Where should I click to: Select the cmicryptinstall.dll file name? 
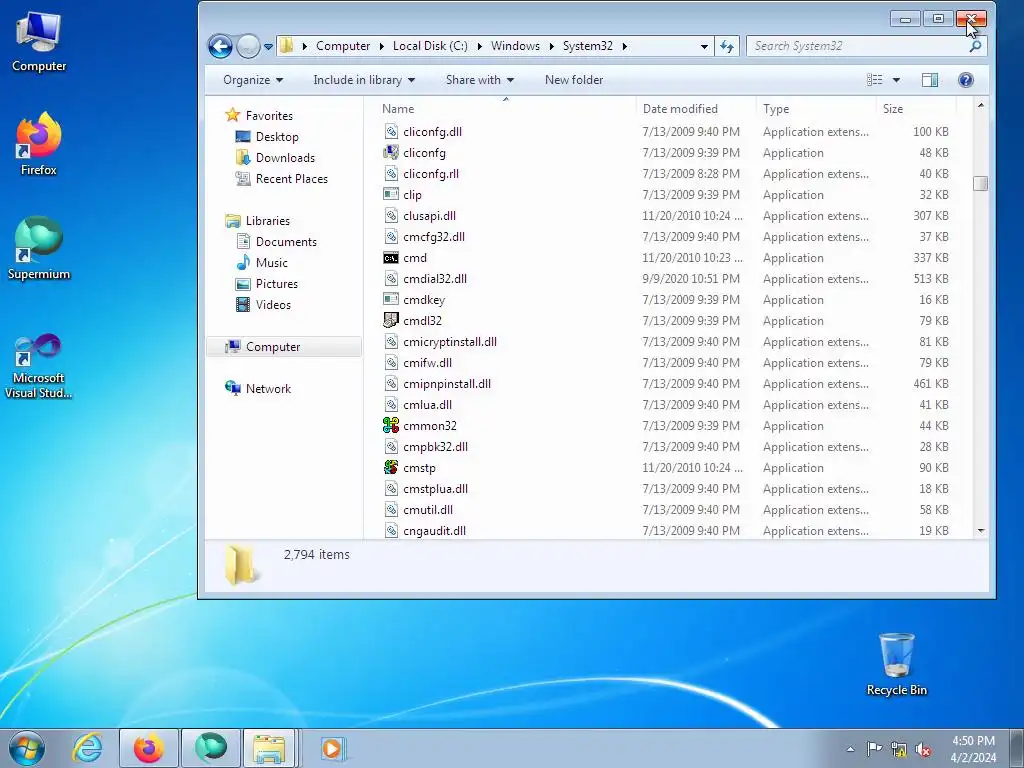tap(450, 342)
